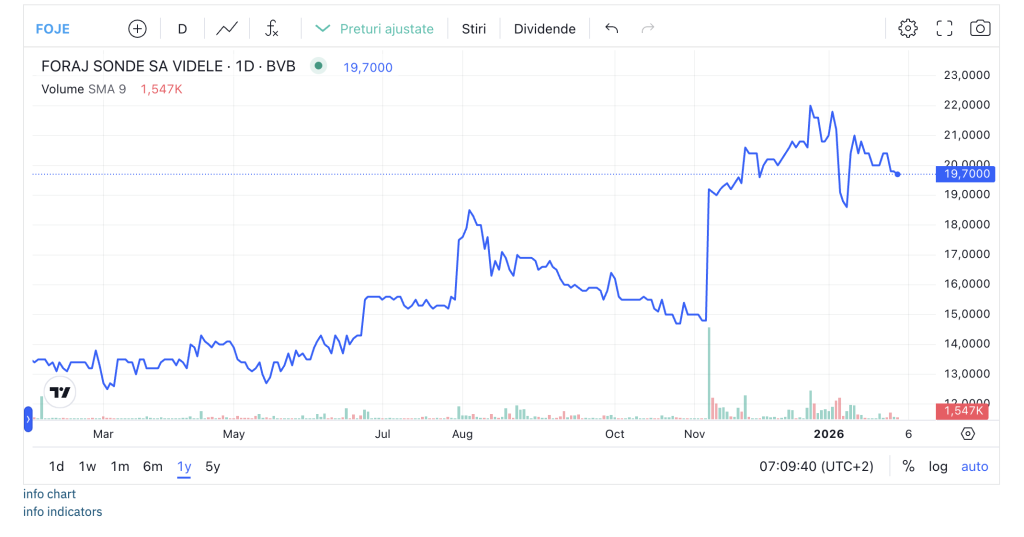Toggle auto scale mode
The image size is (1024, 537).
coord(974,466)
